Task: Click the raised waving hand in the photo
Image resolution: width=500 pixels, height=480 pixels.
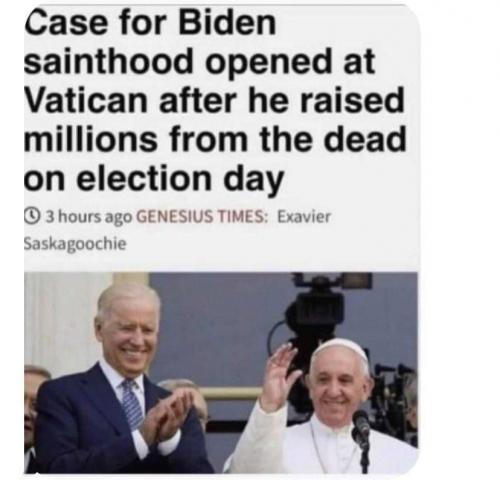Action: click(279, 370)
